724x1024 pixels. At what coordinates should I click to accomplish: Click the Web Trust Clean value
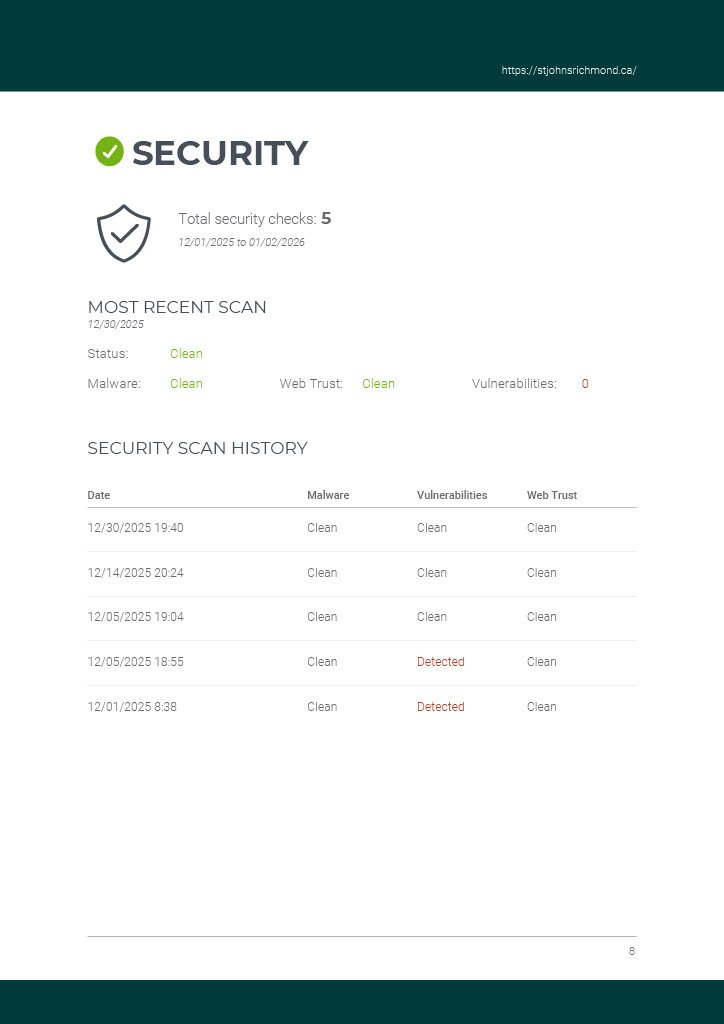pos(378,384)
